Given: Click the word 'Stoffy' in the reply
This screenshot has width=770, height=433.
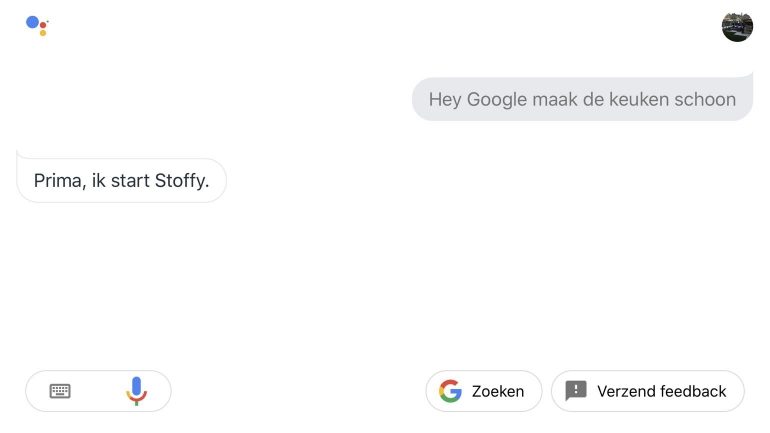Looking at the screenshot, I should coord(181,181).
